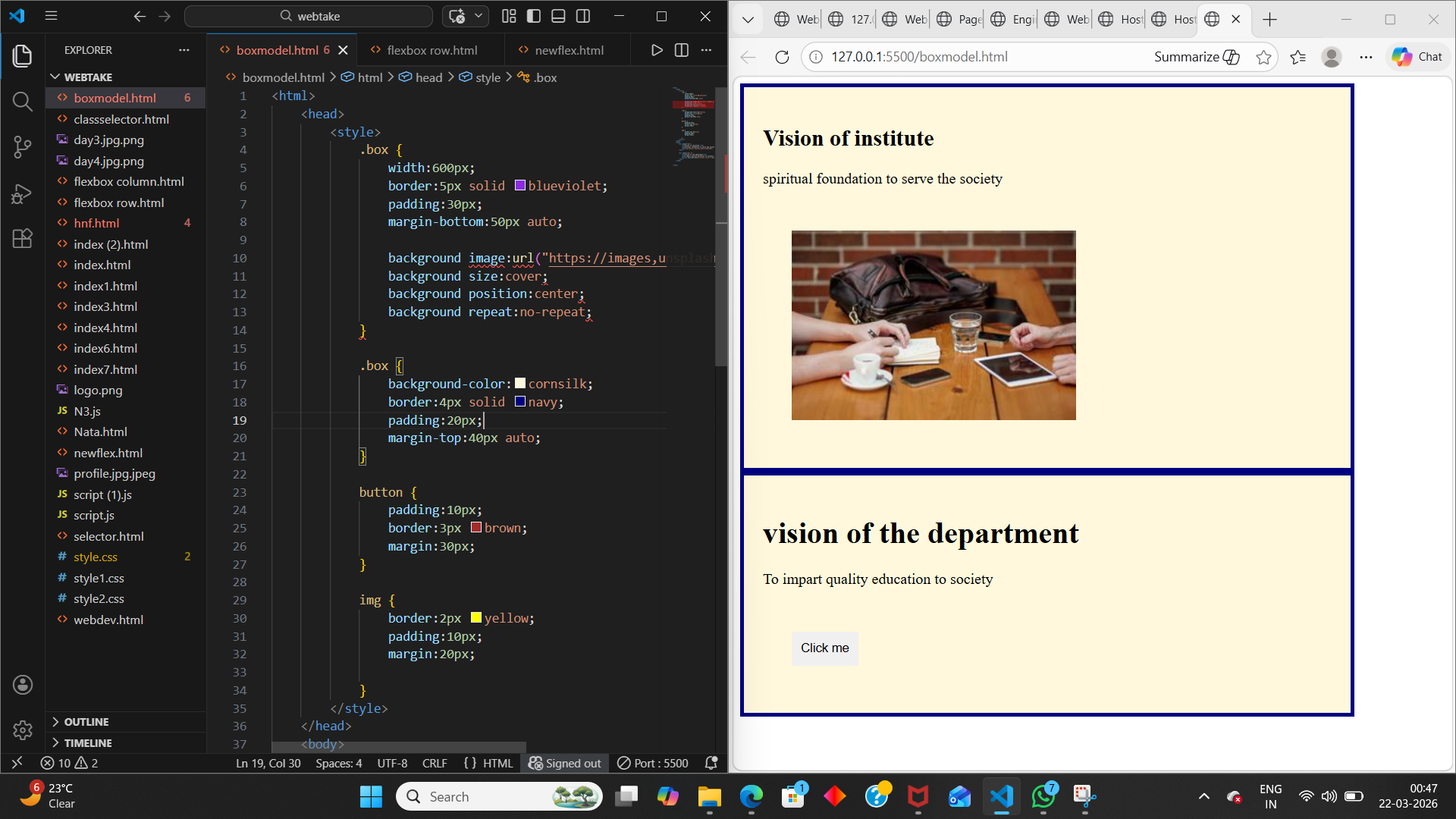Image resolution: width=1456 pixels, height=819 pixels.
Task: Open the Run and Debug view
Action: tap(22, 193)
